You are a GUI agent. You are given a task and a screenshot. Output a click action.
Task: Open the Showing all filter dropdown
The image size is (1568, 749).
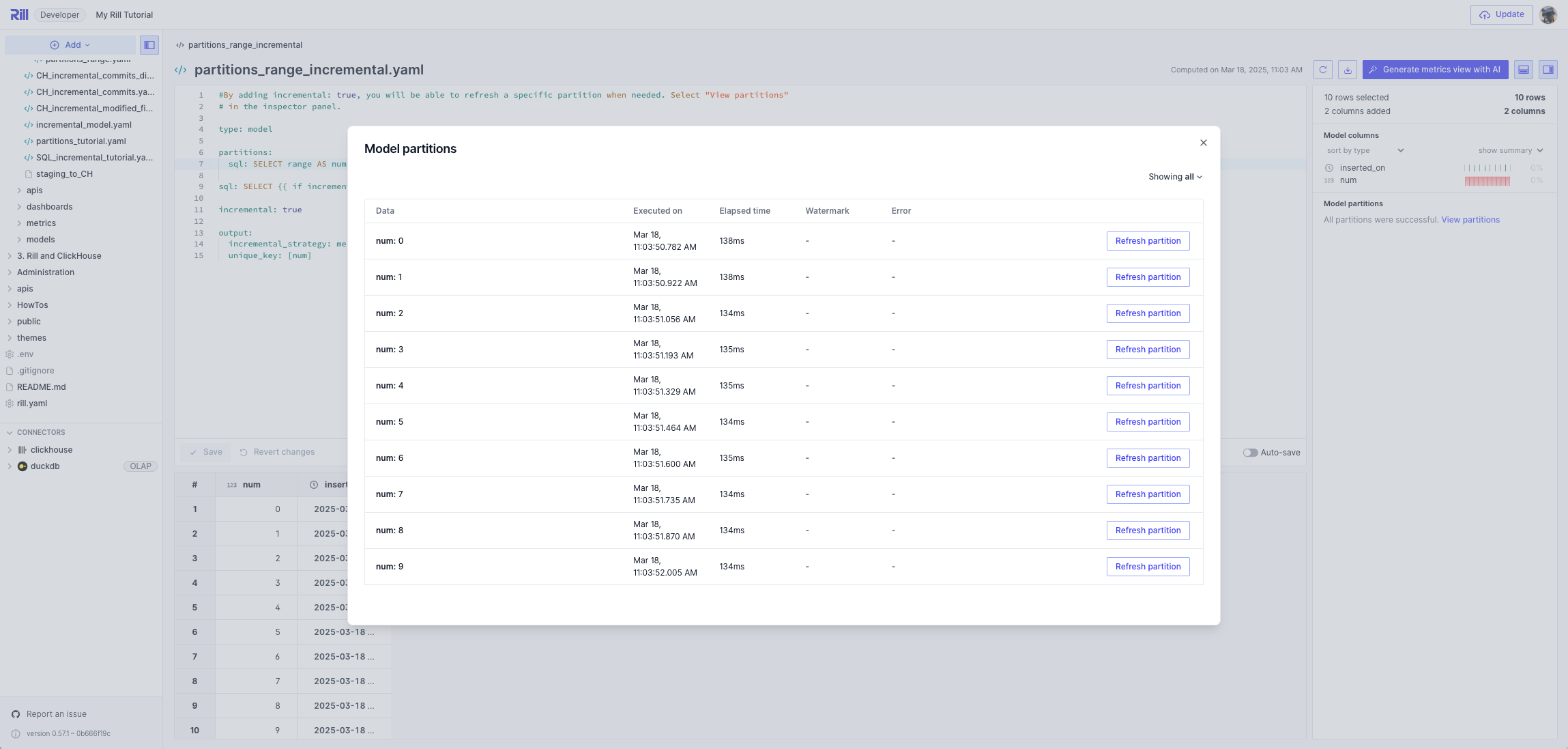tap(1174, 176)
